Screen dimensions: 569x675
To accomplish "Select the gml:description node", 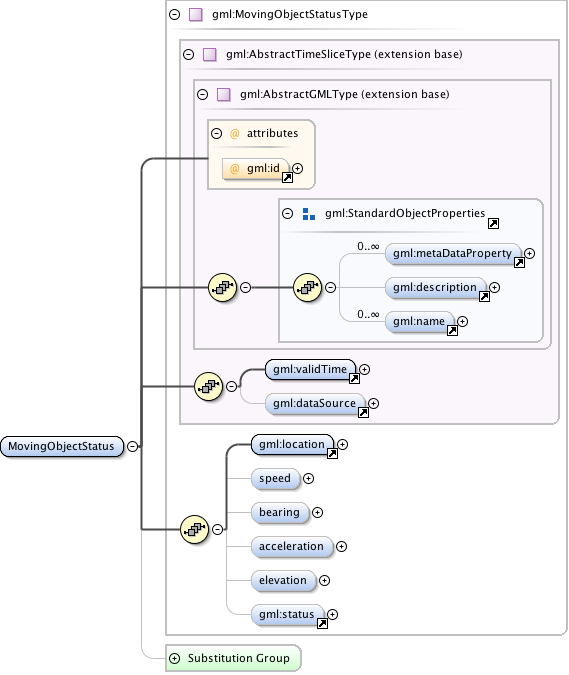I will click(435, 288).
